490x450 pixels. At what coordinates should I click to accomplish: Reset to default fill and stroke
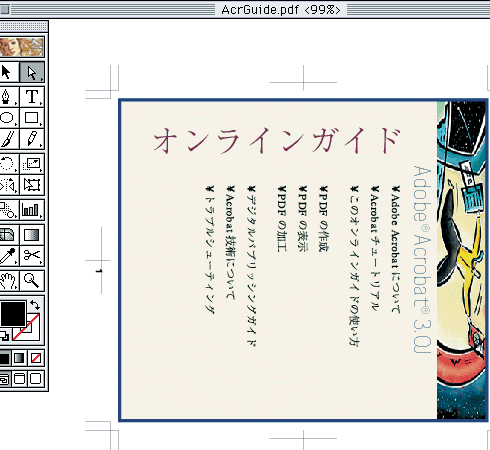click(x=5, y=336)
